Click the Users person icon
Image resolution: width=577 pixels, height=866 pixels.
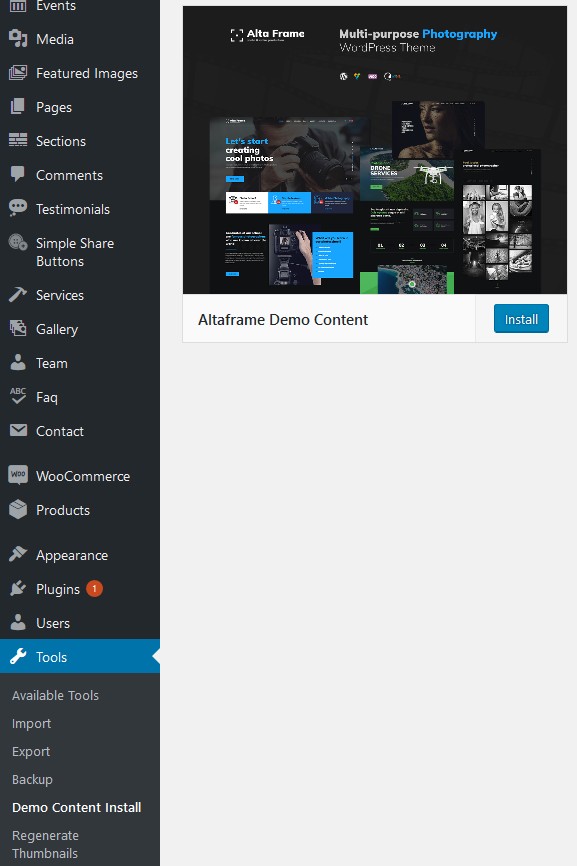pos(18,622)
